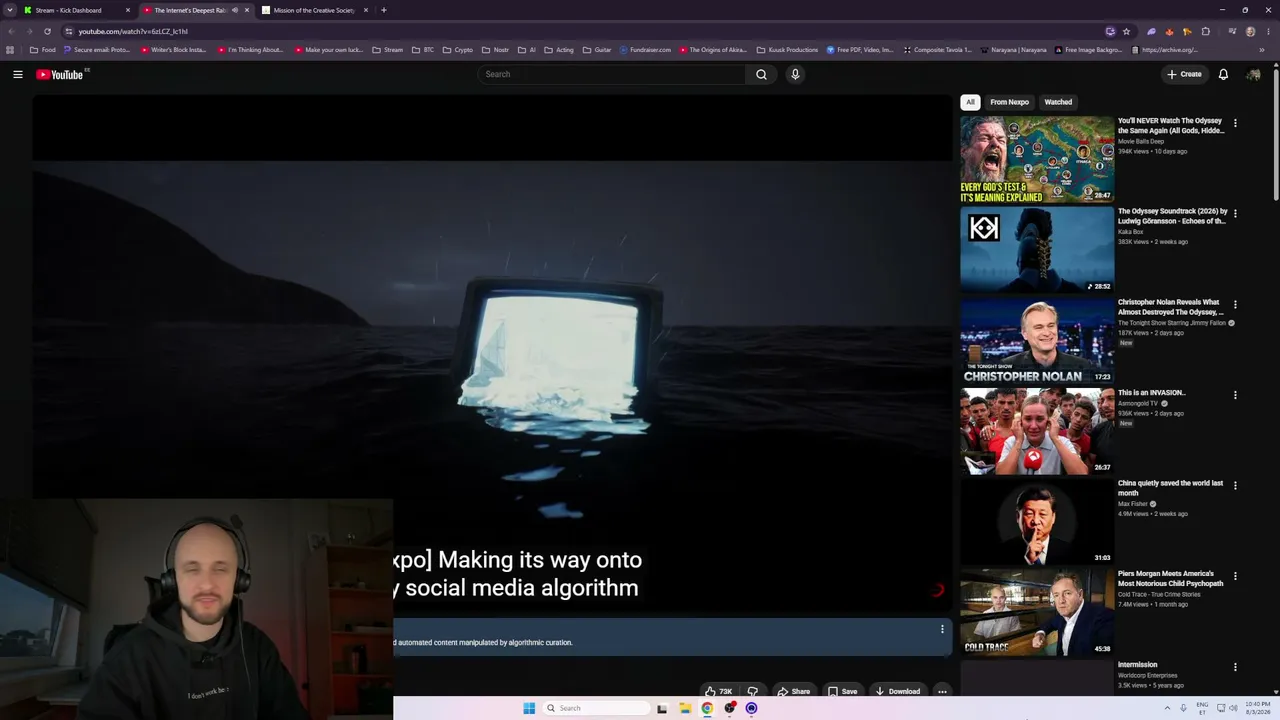The width and height of the screenshot is (1280, 720).
Task: Open the Chrome extensions puzzle icon
Action: pyautogui.click(x=1205, y=31)
